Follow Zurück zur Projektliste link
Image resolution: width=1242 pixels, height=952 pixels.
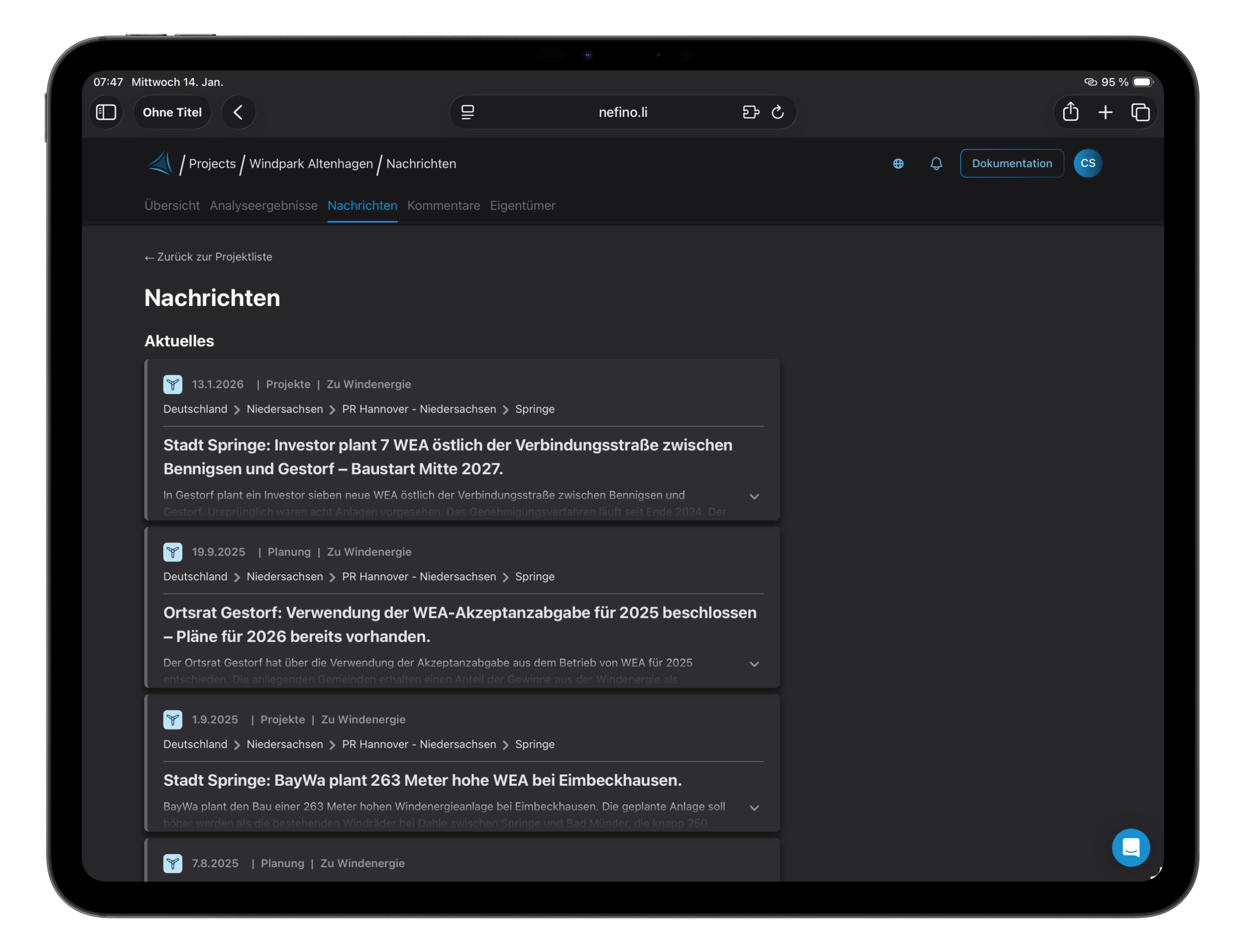pyautogui.click(x=209, y=257)
